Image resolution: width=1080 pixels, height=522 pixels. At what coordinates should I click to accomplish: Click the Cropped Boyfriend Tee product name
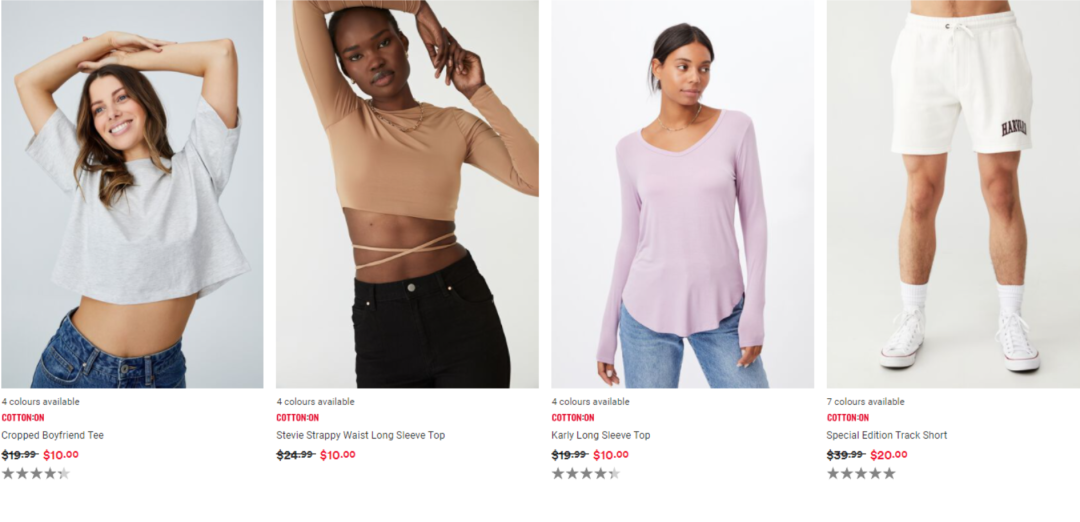[52, 435]
